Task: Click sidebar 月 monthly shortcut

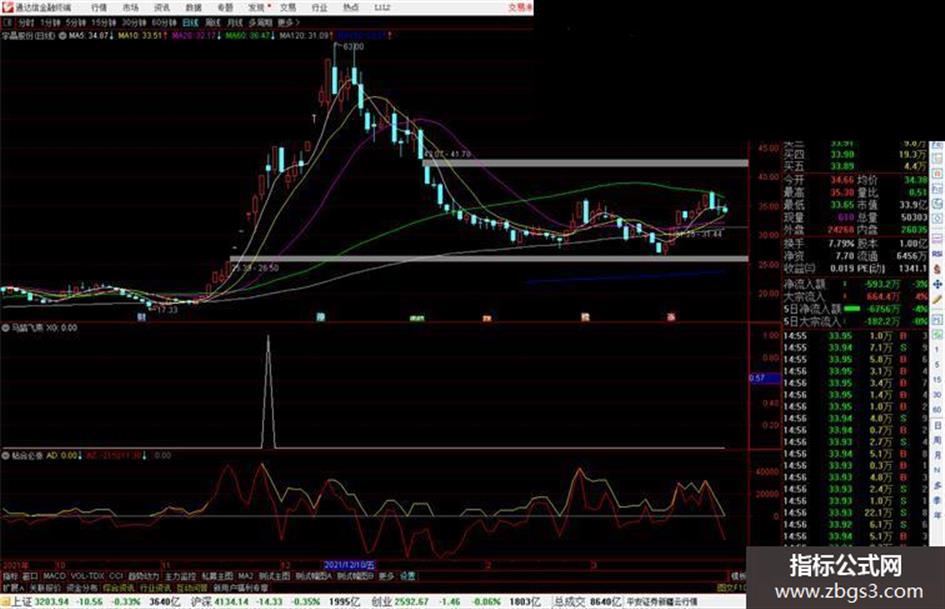Action: pyautogui.click(x=937, y=455)
